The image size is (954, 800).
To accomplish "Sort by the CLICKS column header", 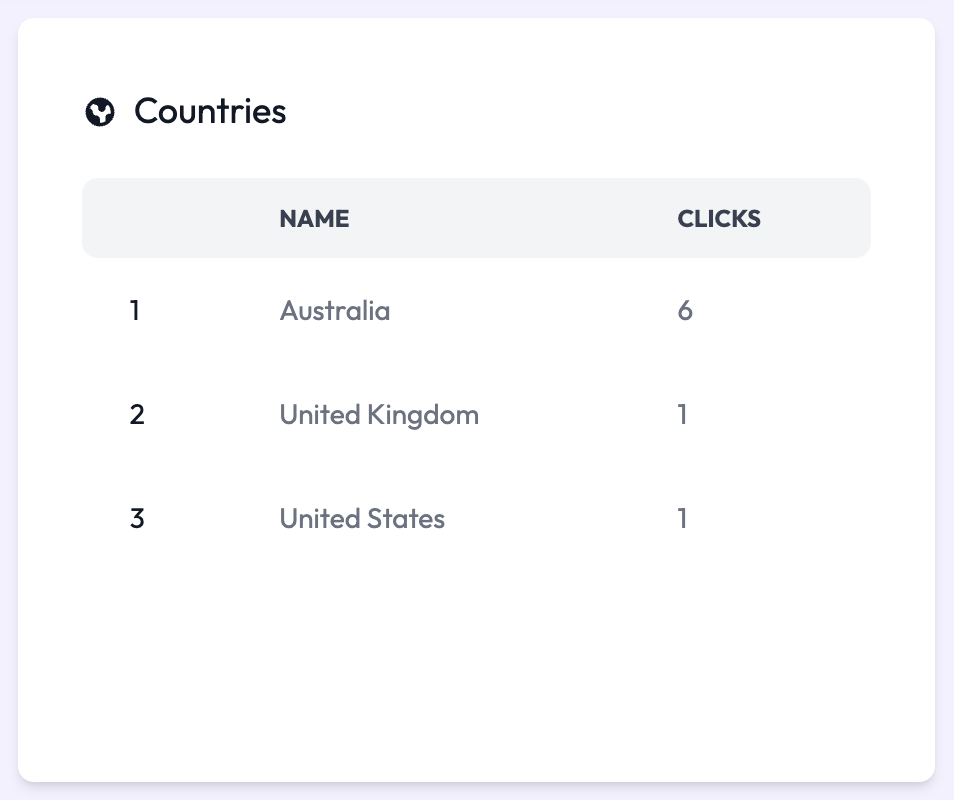I will click(719, 219).
